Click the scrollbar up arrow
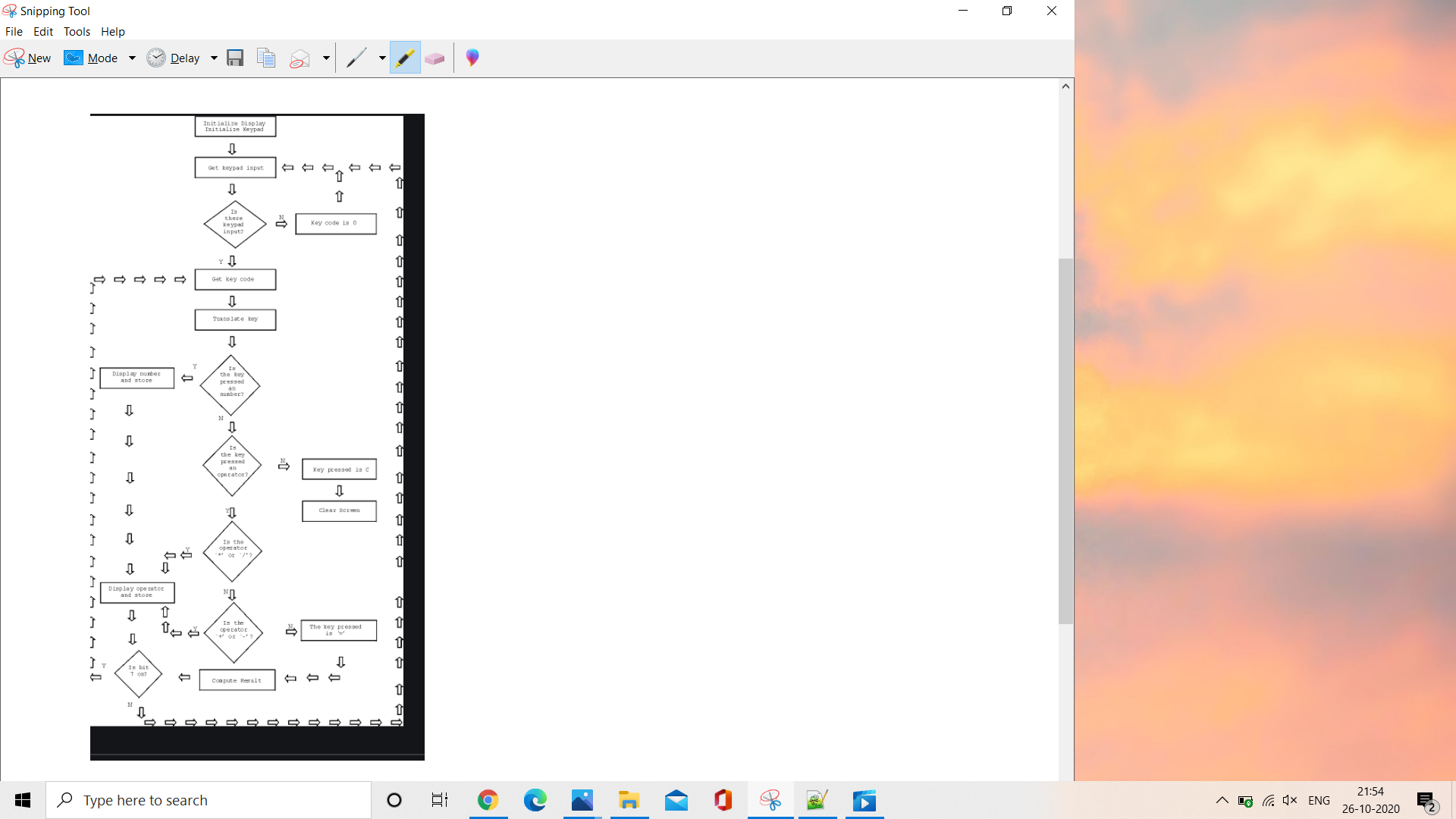Screen dimensions: 1456x819 tap(1065, 86)
